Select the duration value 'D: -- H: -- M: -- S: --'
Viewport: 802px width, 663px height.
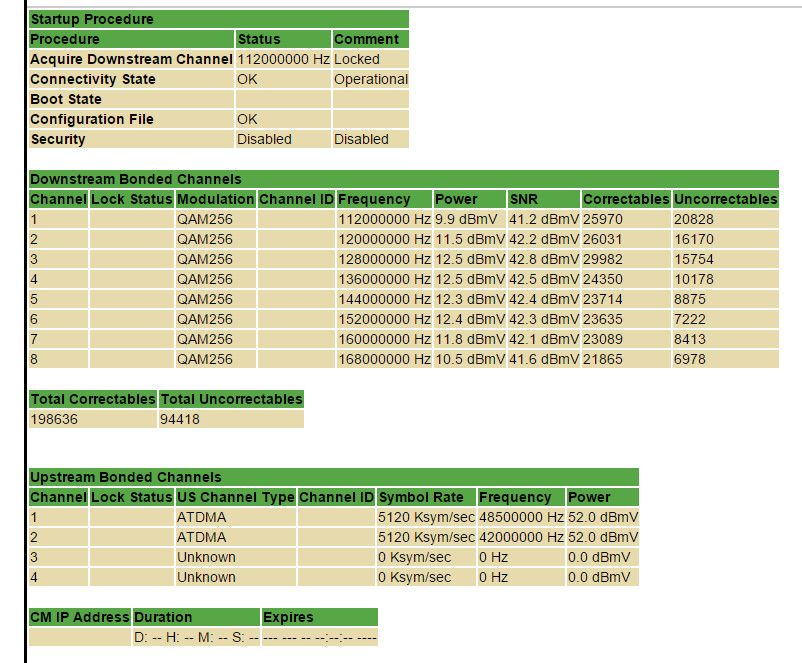(196, 637)
